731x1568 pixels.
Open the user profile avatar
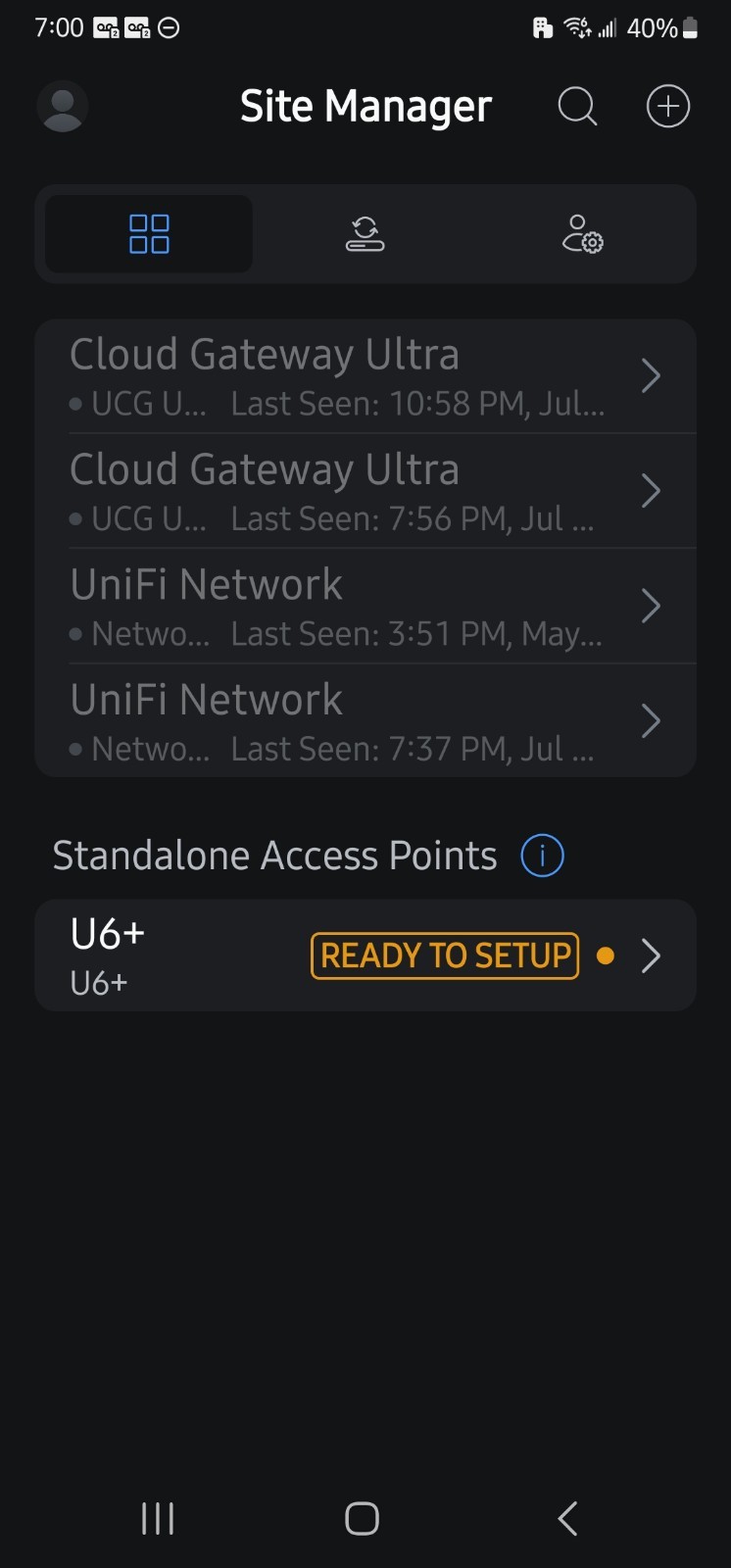click(63, 106)
